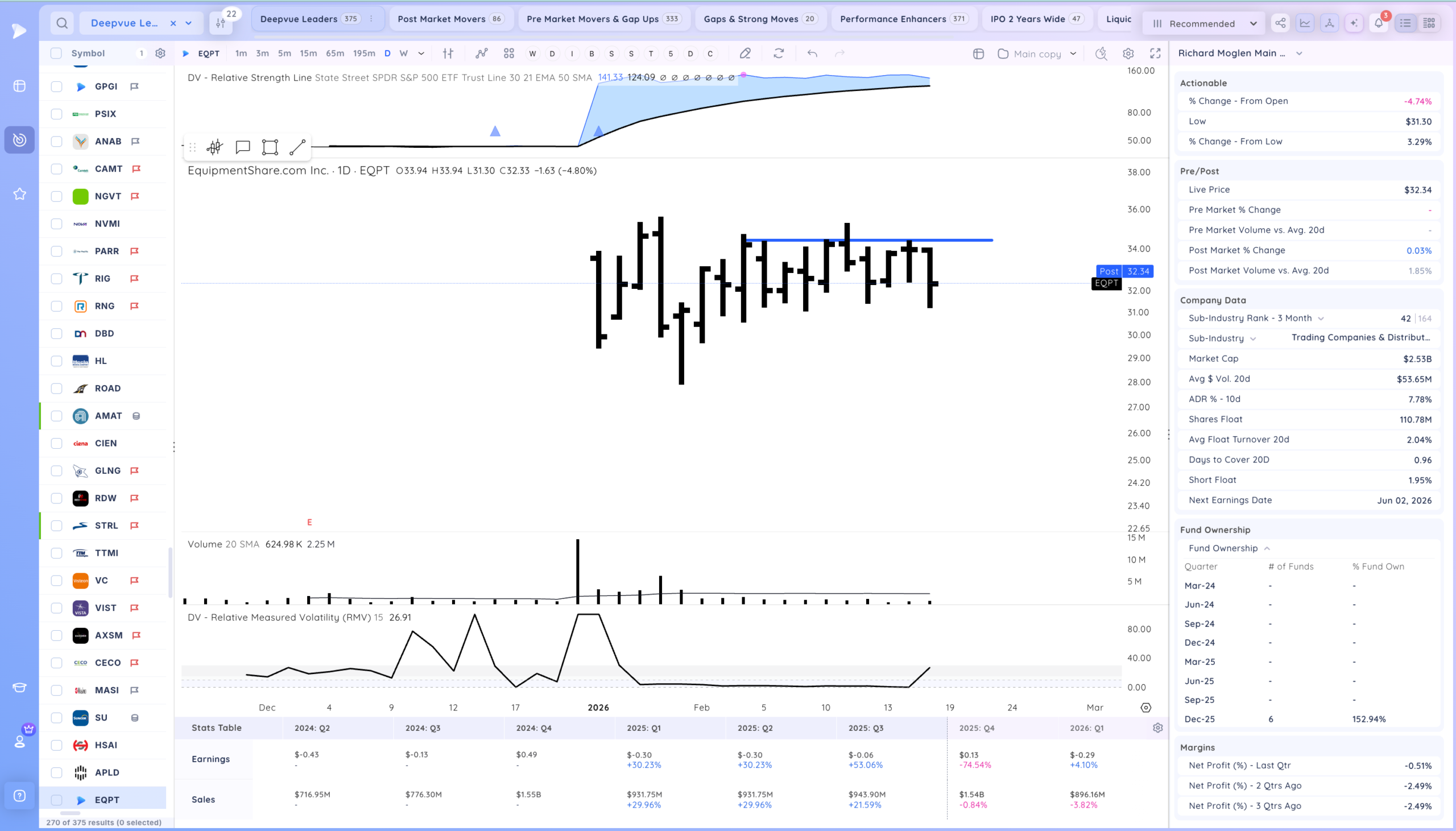This screenshot has width=1456, height=831.
Task: Click the share icon in top bar
Action: pos(1280,23)
